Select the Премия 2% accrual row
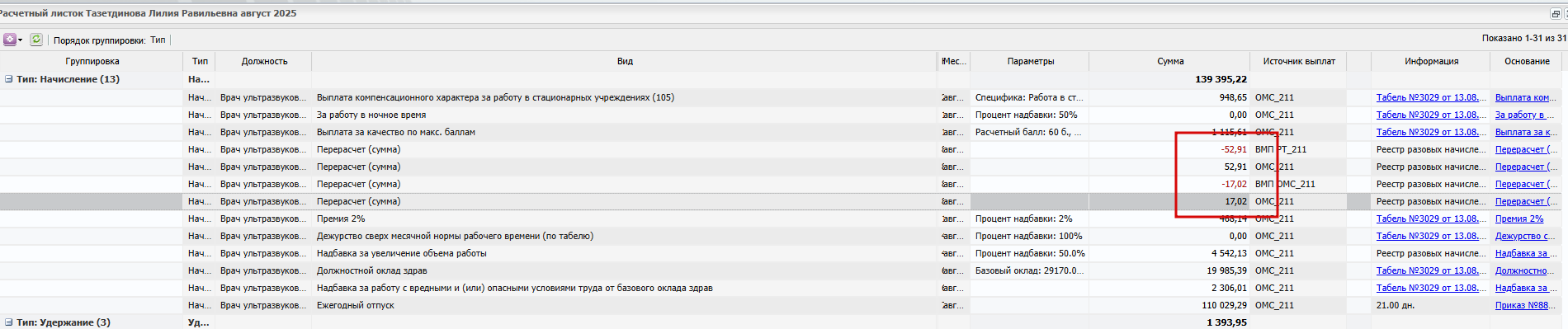The image size is (1568, 329). coord(784,219)
